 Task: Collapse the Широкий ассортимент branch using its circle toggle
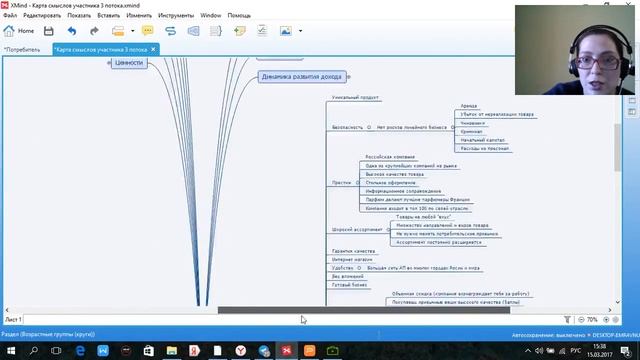[388, 230]
